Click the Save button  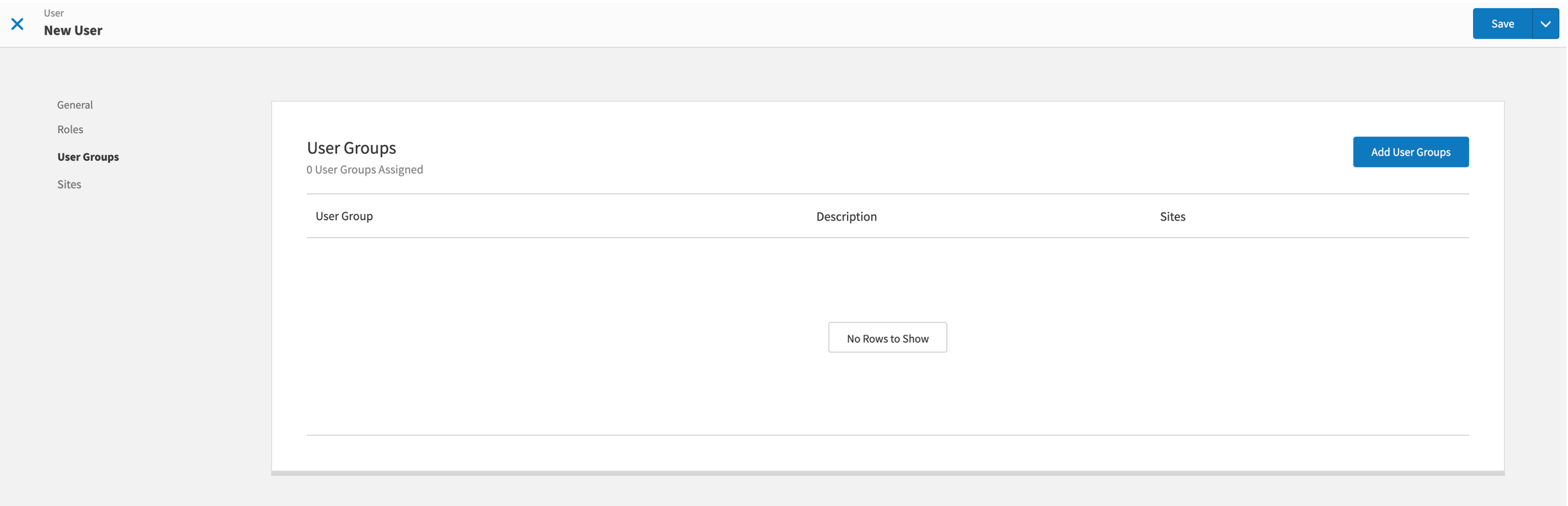[1501, 24]
